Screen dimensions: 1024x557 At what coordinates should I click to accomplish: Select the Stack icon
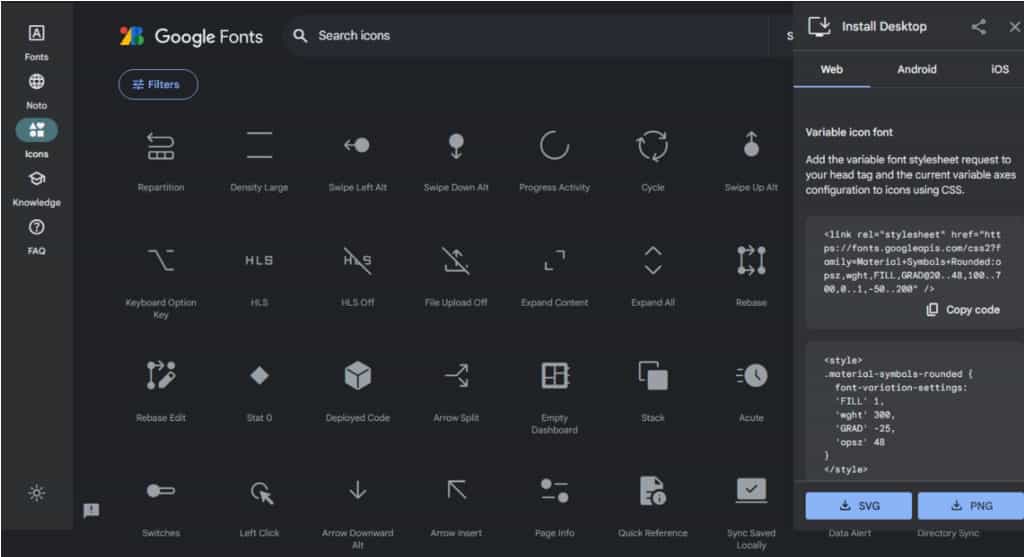tap(652, 375)
